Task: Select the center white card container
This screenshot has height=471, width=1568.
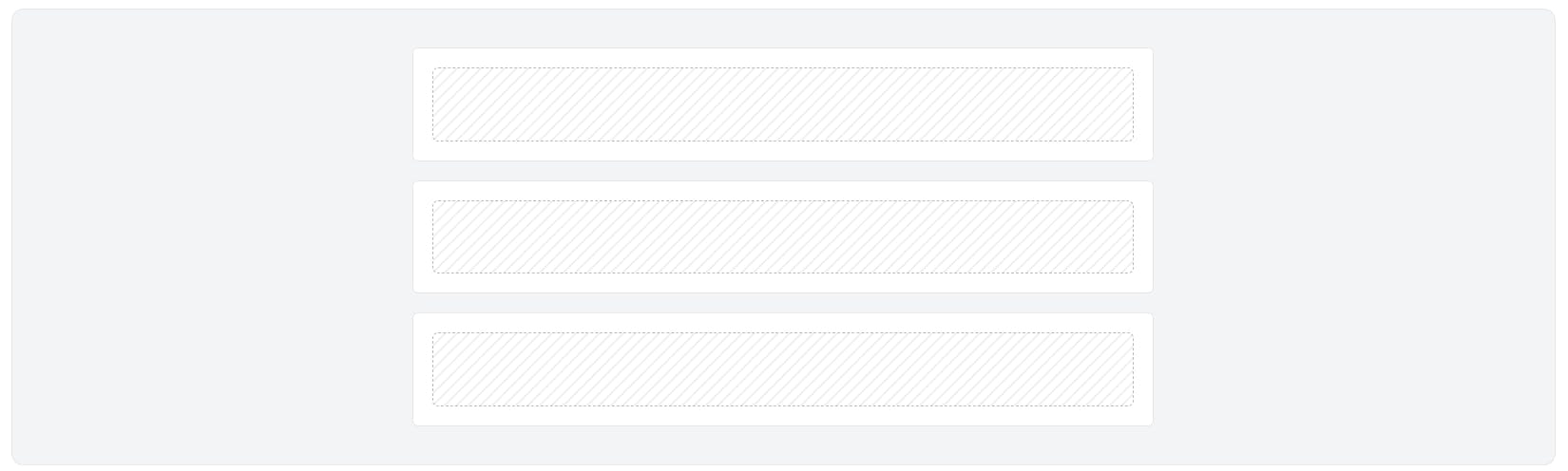Action: coord(782,236)
